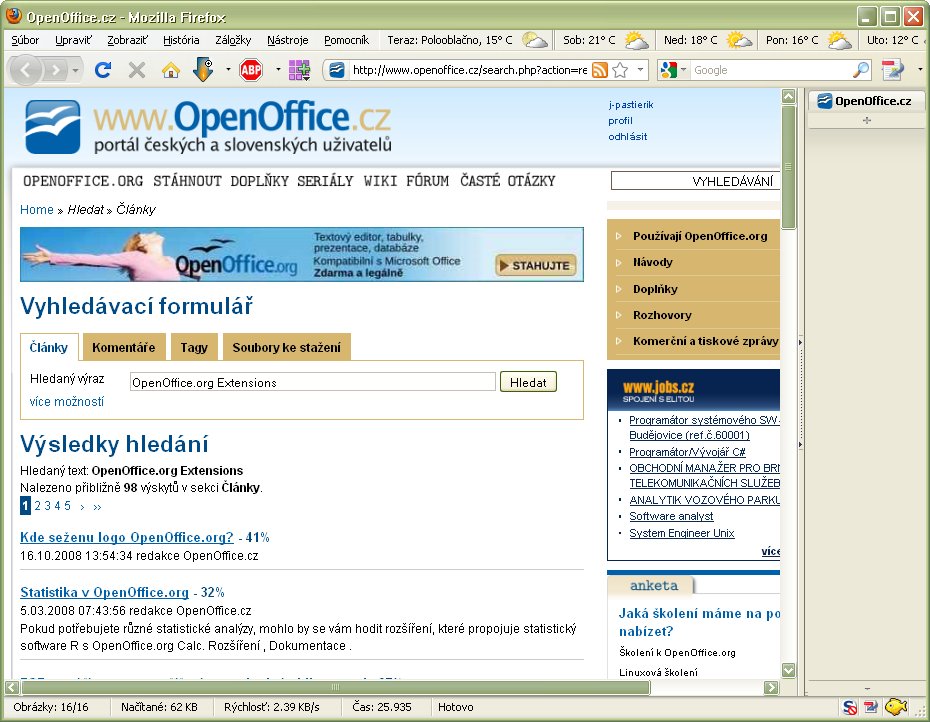Click the Adblock Plus ABP icon
This screenshot has height=722, width=930.
click(x=251, y=70)
